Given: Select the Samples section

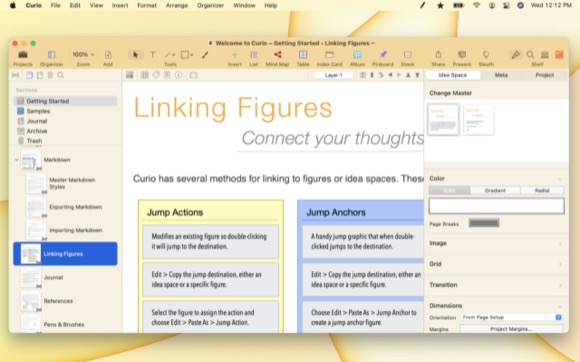Looking at the screenshot, I should pos(65,111).
